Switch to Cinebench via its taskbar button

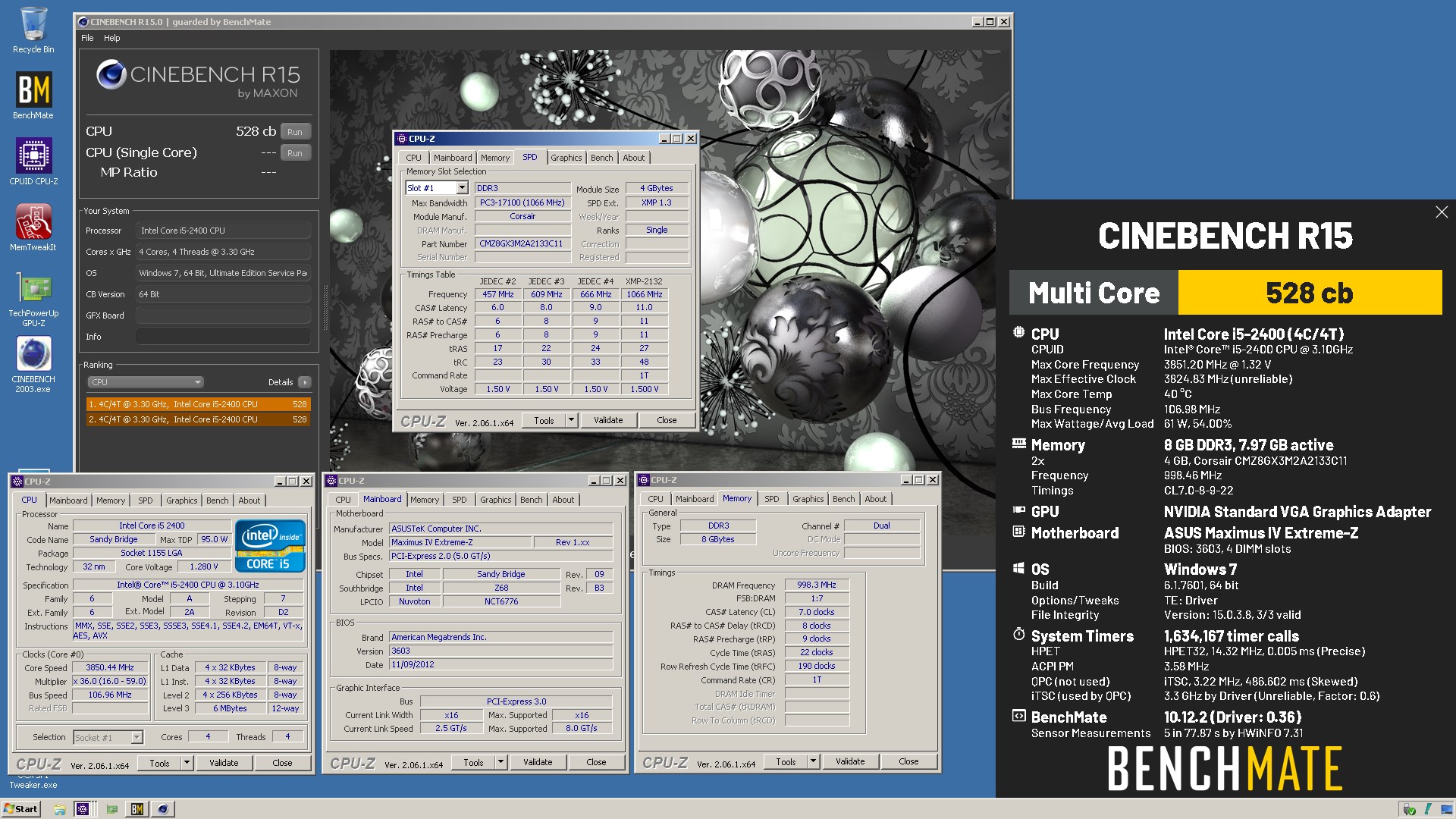coord(163,809)
